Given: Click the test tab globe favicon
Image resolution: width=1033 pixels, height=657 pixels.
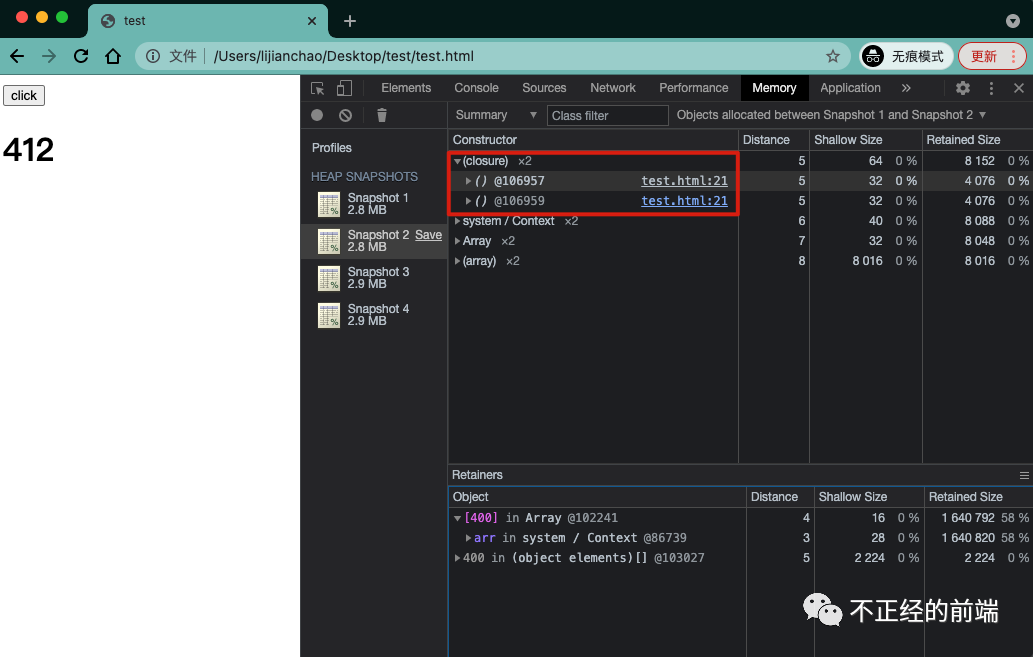Looking at the screenshot, I should 108,21.
